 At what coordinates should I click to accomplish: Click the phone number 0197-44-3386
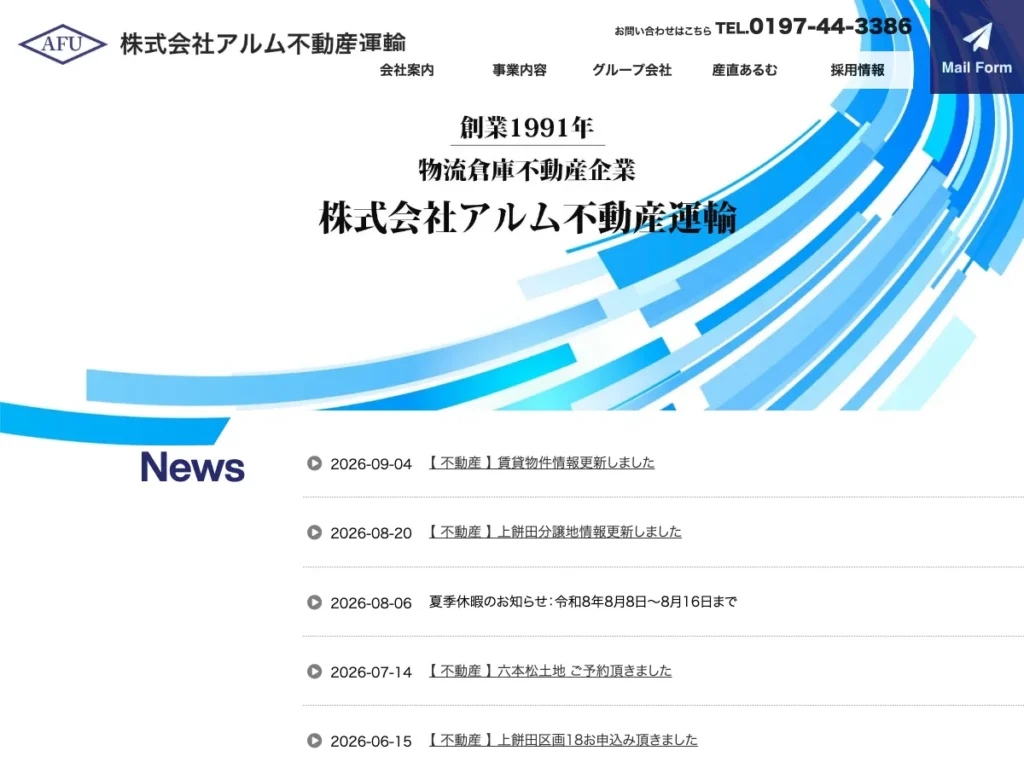pos(830,26)
